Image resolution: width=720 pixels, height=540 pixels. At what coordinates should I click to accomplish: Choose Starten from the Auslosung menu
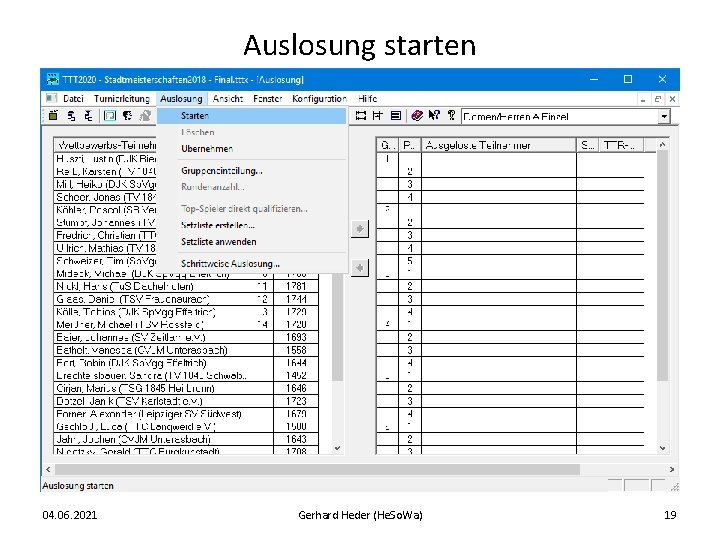[x=252, y=116]
